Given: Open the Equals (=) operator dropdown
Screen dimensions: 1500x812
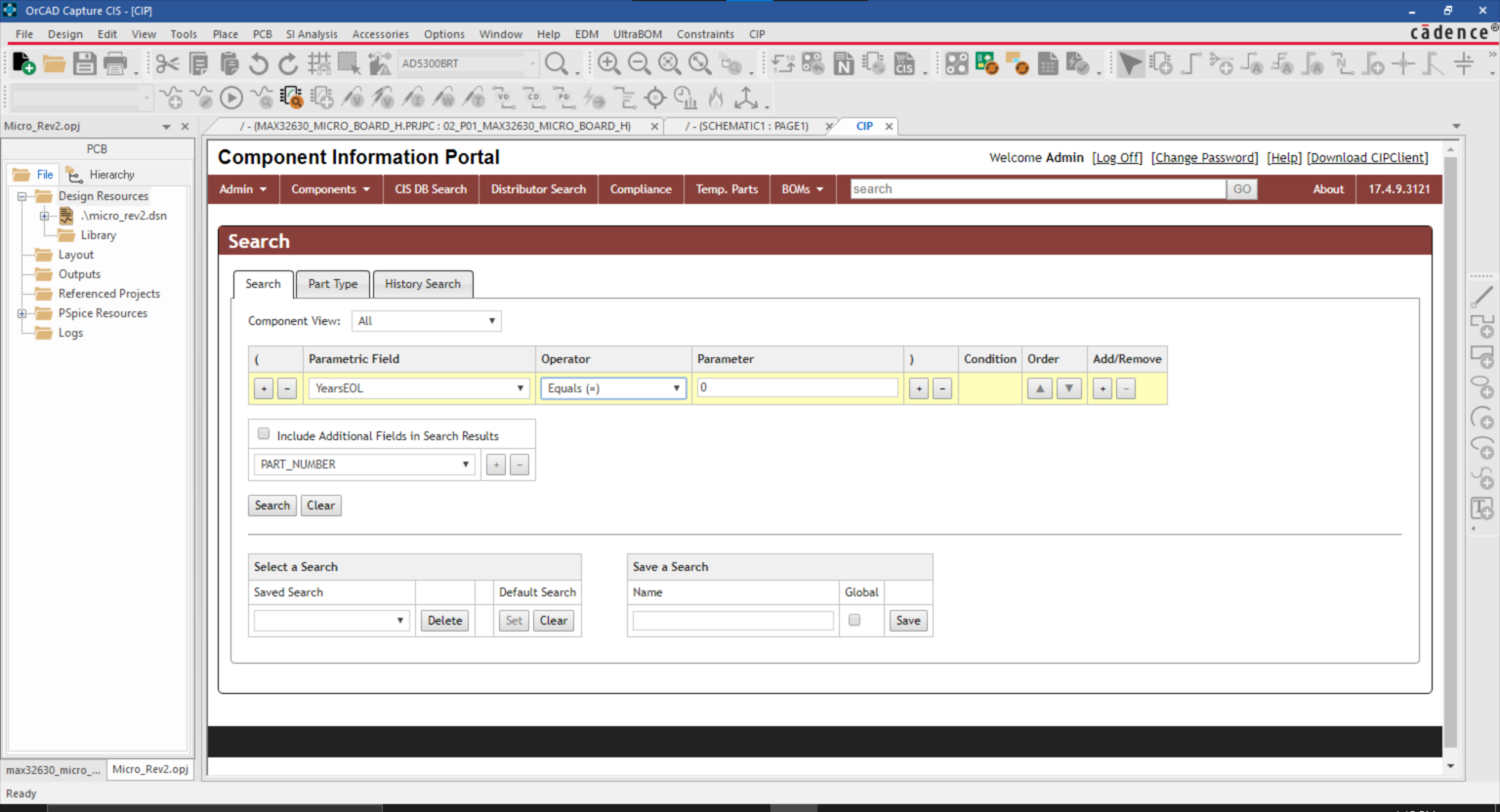Looking at the screenshot, I should (613, 388).
